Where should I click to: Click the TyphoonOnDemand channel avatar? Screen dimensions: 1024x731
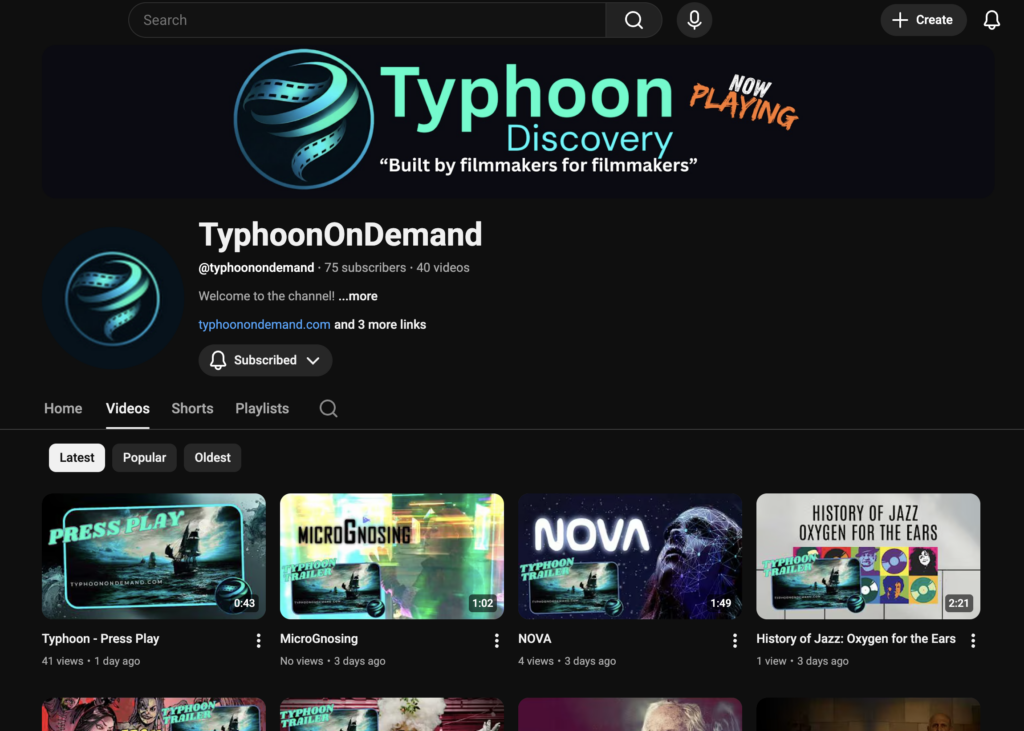112,297
